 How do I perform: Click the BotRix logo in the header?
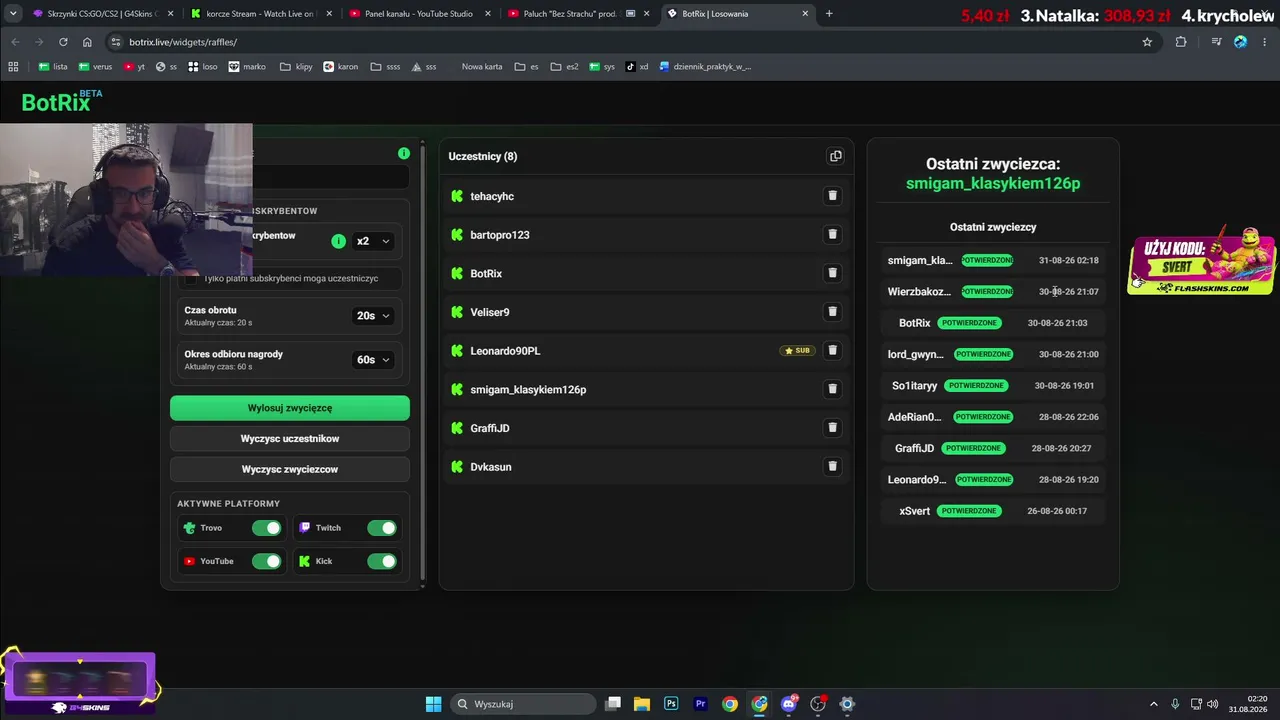62,101
